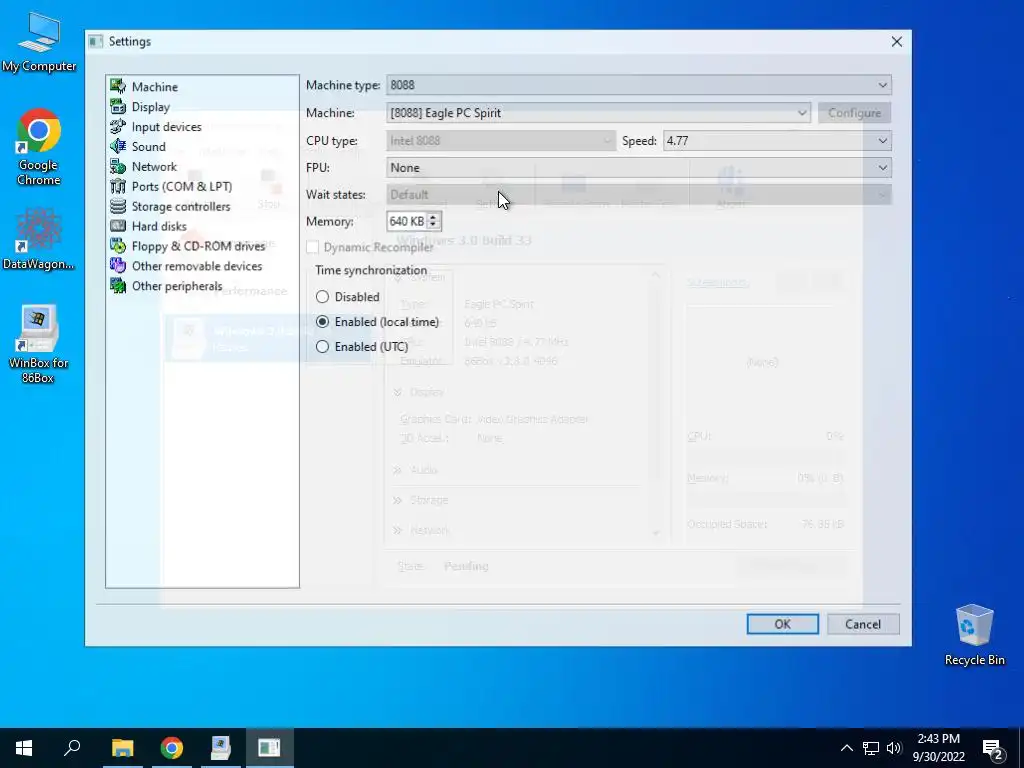
Task: Open the Wait states dropdown
Action: [x=639, y=195]
